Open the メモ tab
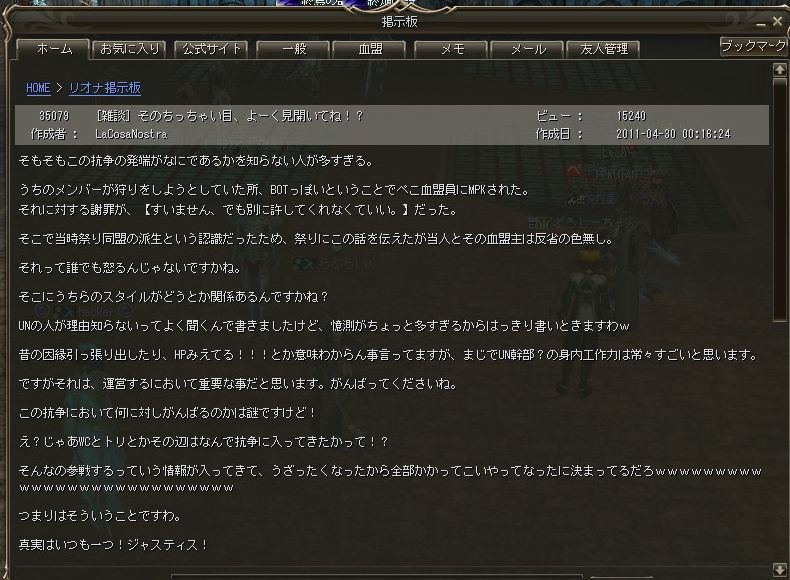The height and width of the screenshot is (580, 790). coord(451,49)
